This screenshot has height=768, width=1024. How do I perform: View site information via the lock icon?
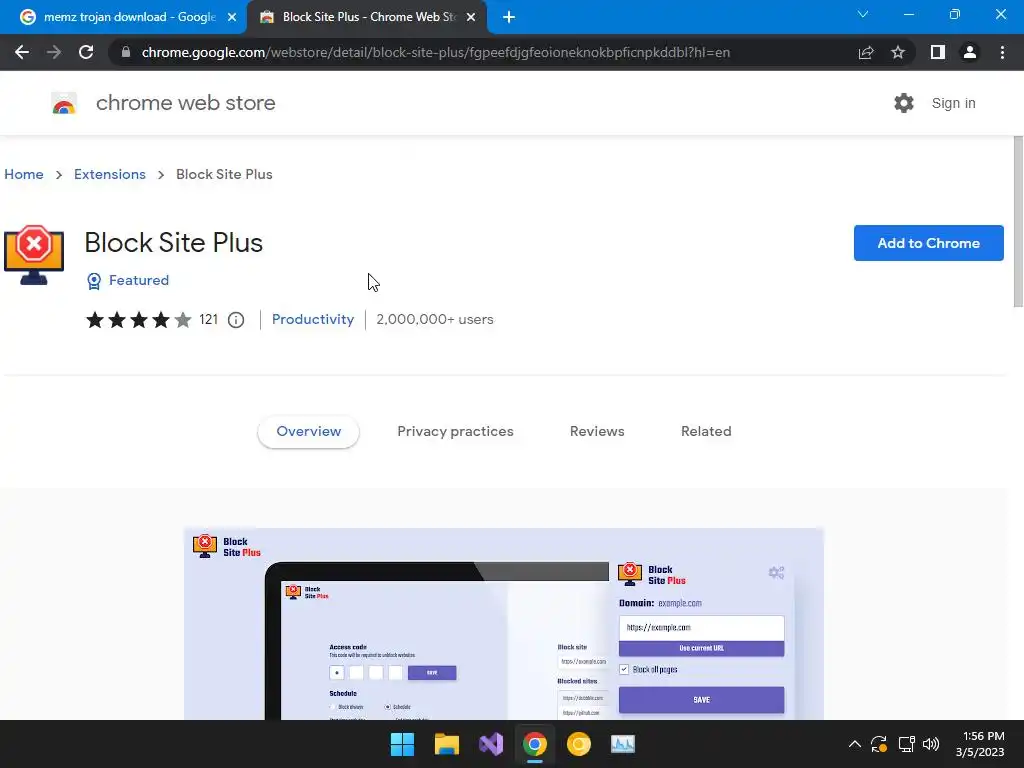[126, 52]
